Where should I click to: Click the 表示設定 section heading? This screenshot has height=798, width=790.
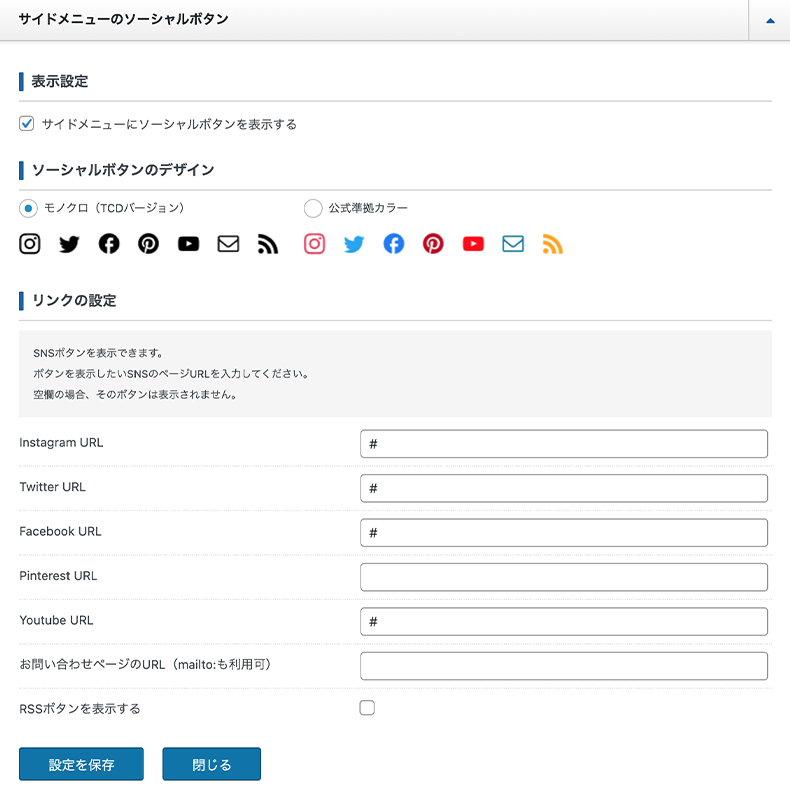tap(60, 81)
